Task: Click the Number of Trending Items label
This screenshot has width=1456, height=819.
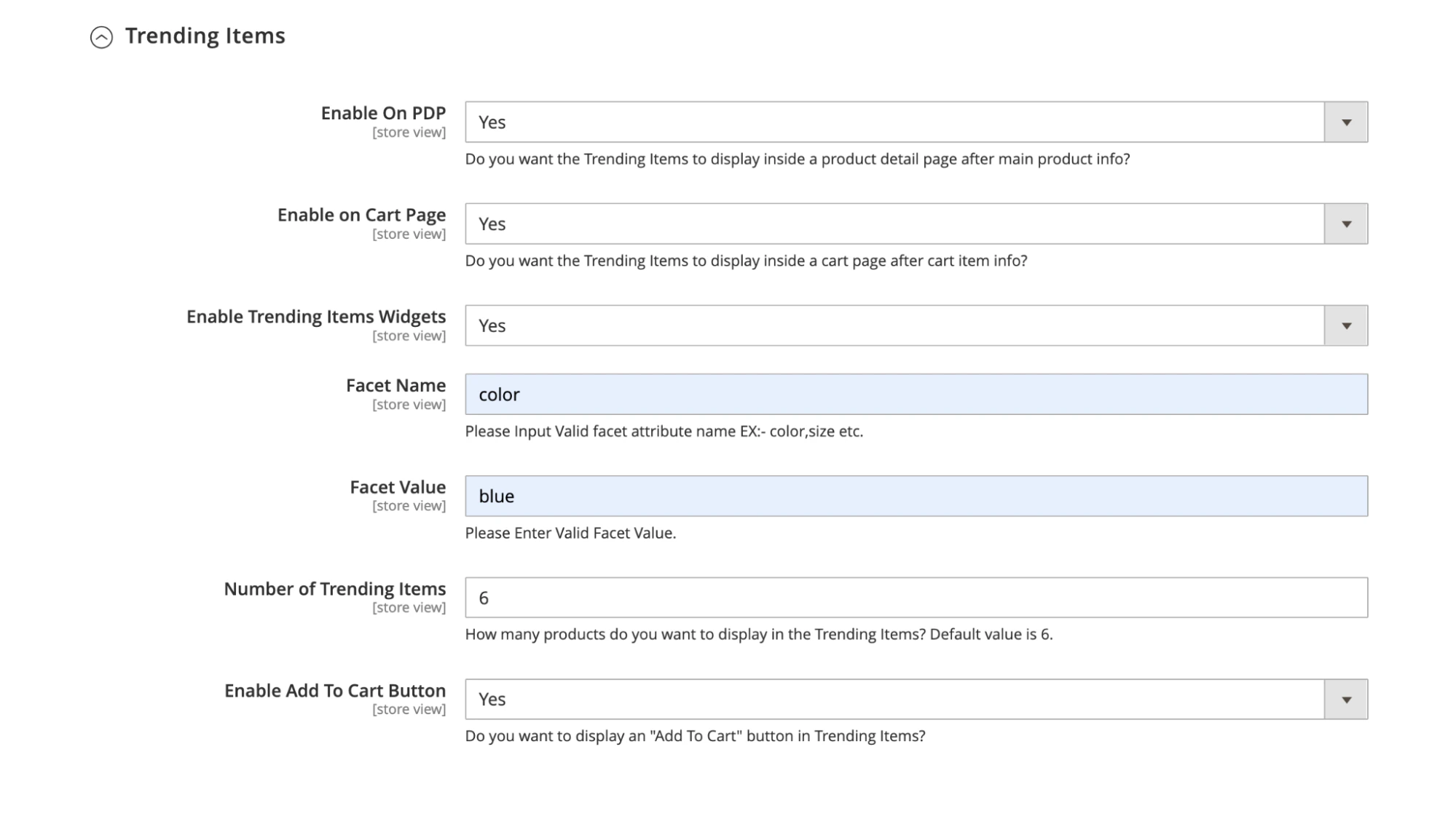Action: 336,588
